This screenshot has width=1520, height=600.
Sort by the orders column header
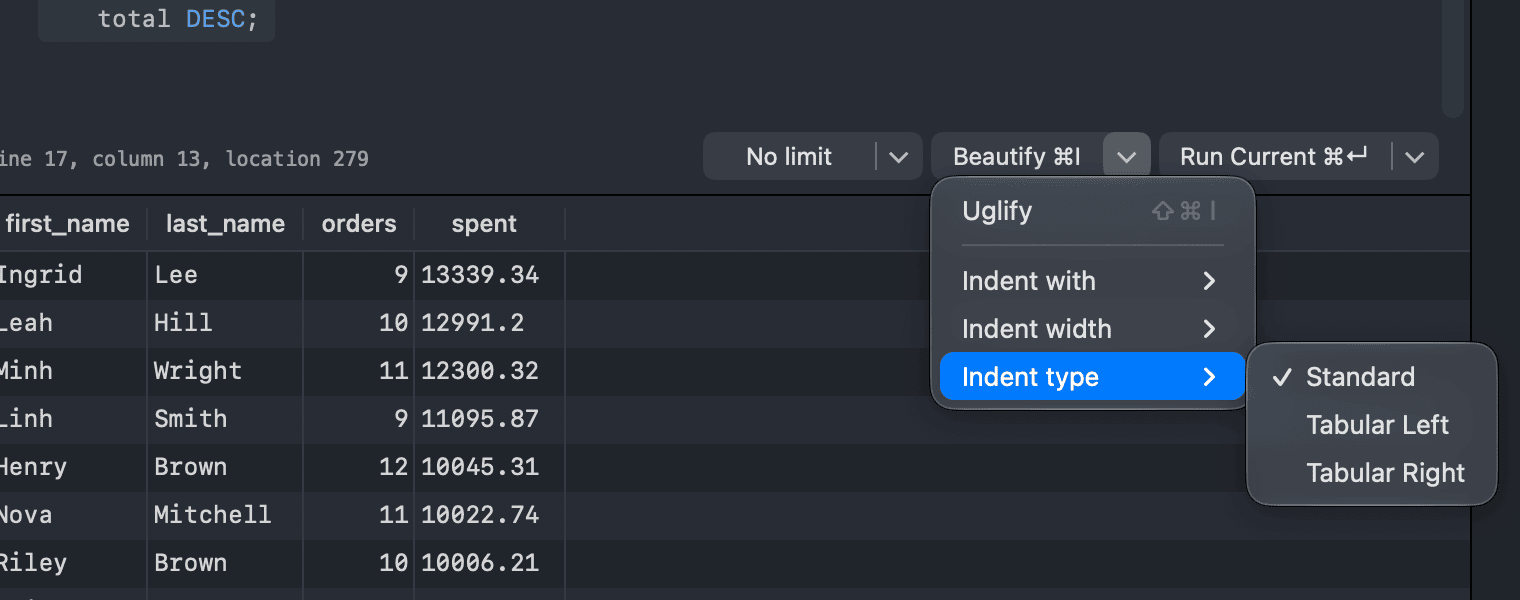pyautogui.click(x=359, y=224)
